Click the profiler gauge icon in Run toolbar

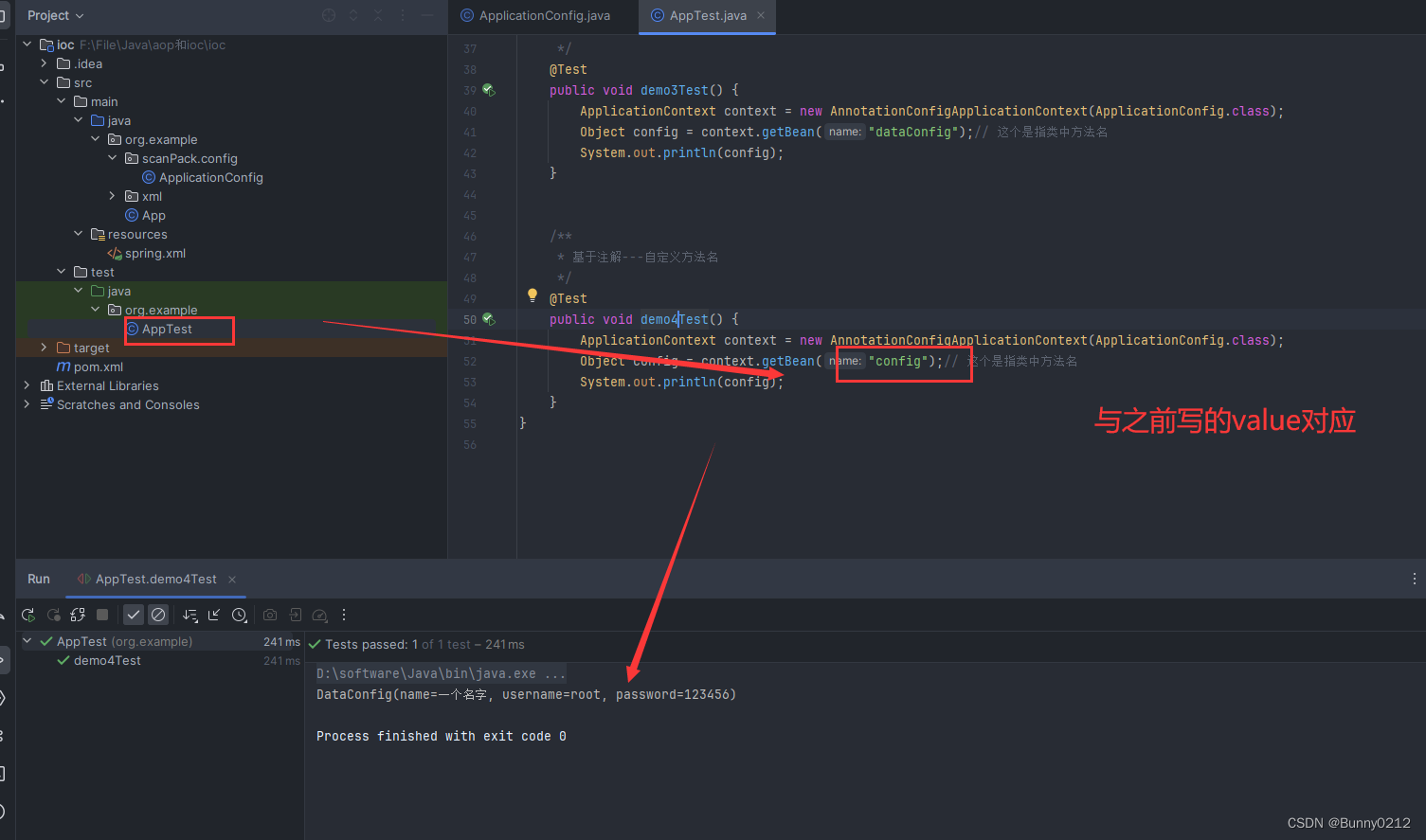coord(319,615)
